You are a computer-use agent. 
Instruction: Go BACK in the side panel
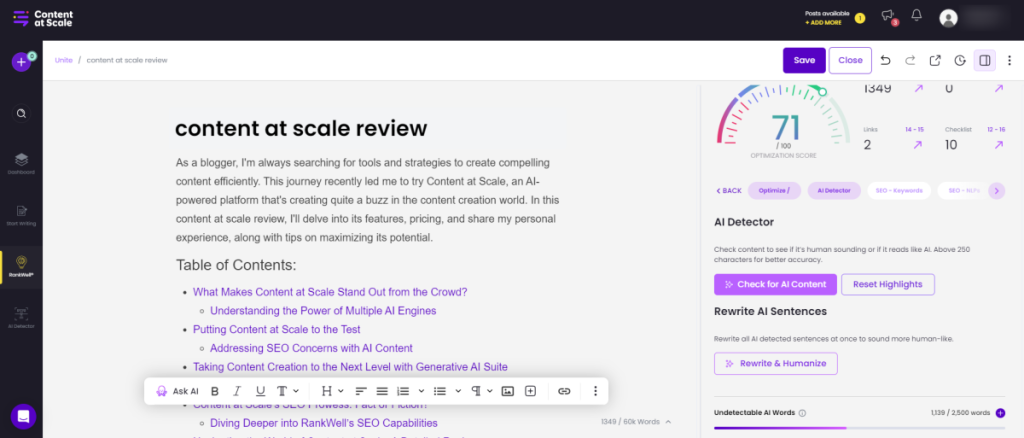[728, 191]
